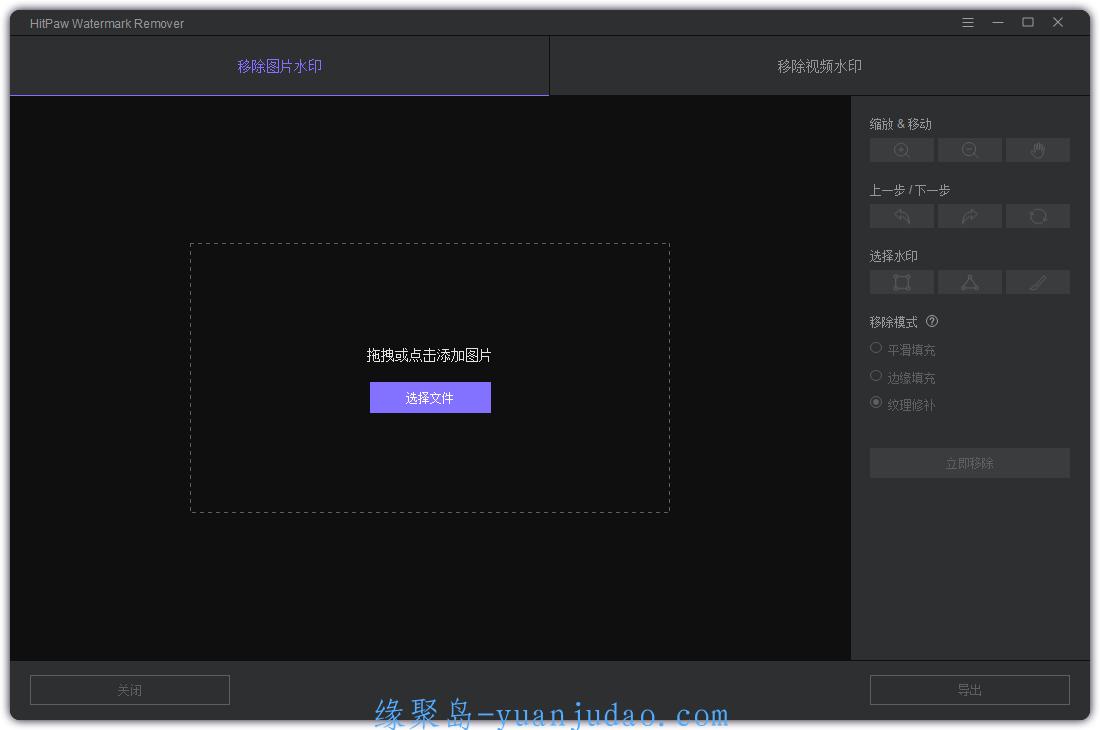Image resolution: width=1100 pixels, height=730 pixels.
Task: Switch to the 移除视频水印 tab
Action: (819, 66)
